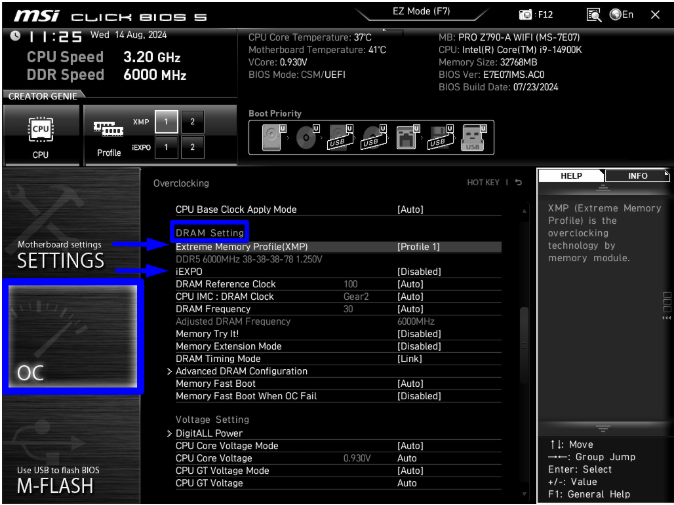Image resolution: width=674 pixels, height=505 pixels.
Task: Select hard drive boot priority icon
Action: (271, 139)
